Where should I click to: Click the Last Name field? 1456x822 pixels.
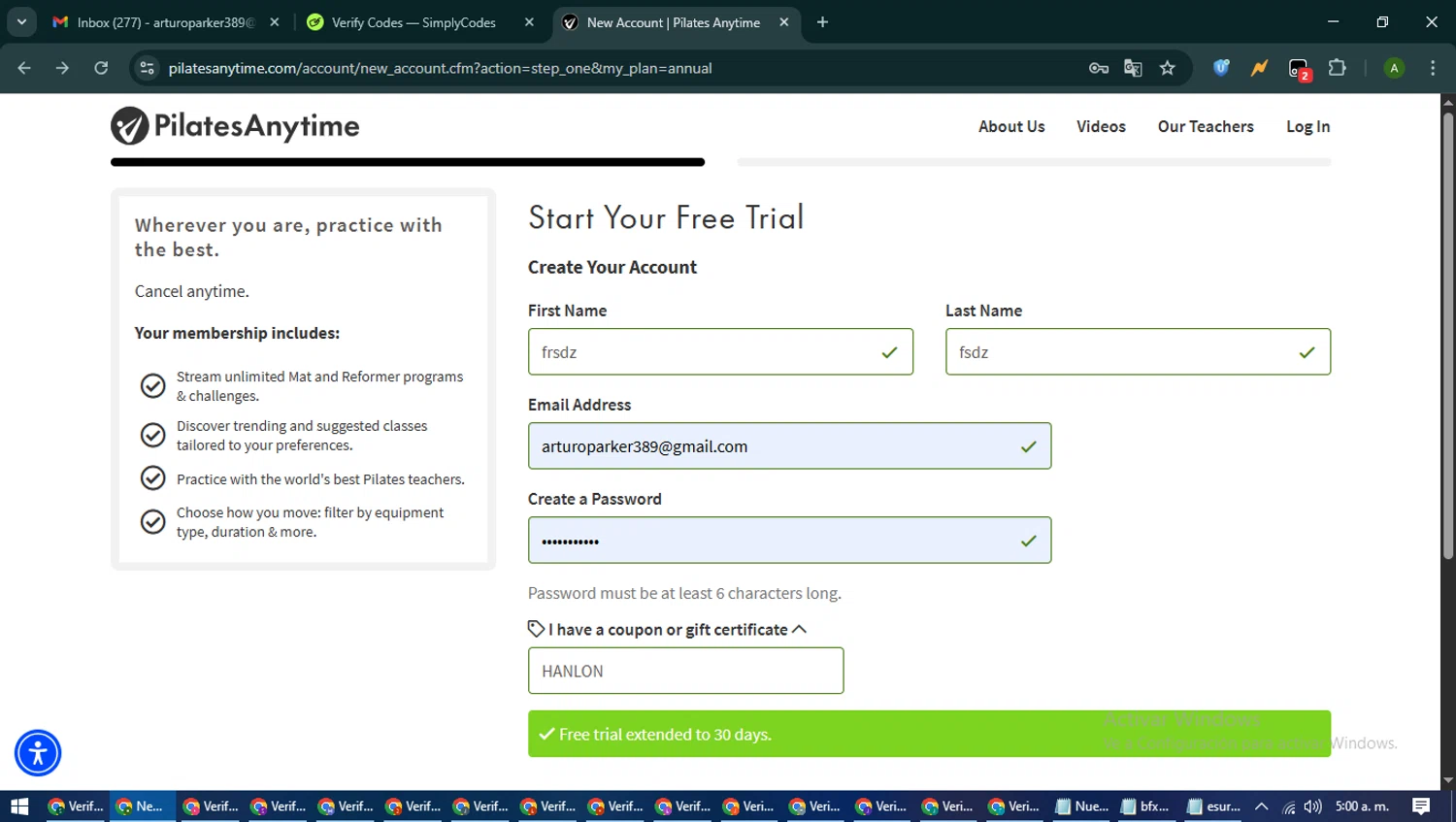coord(1138,351)
